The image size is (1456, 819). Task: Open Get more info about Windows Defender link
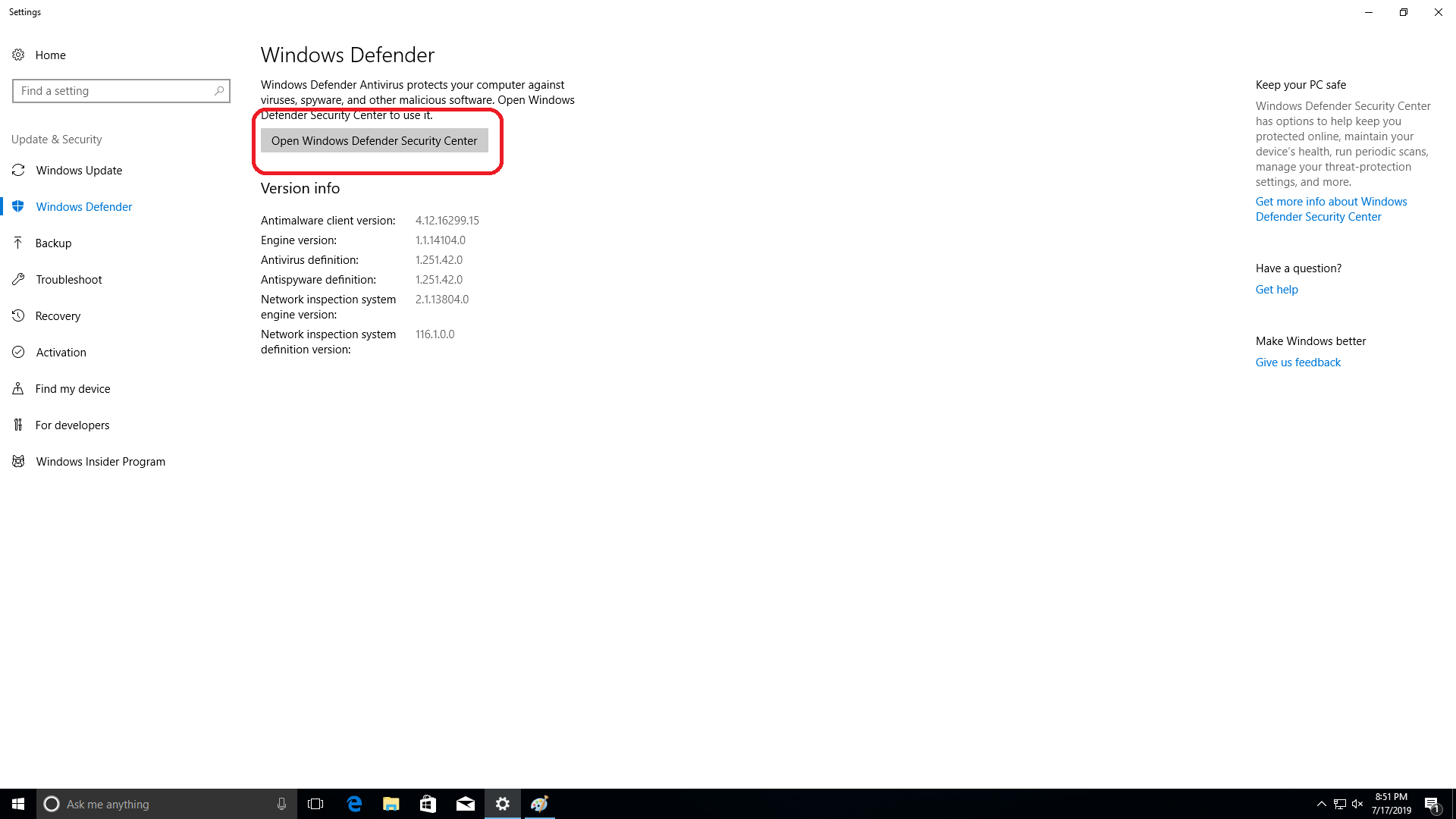(1331, 209)
